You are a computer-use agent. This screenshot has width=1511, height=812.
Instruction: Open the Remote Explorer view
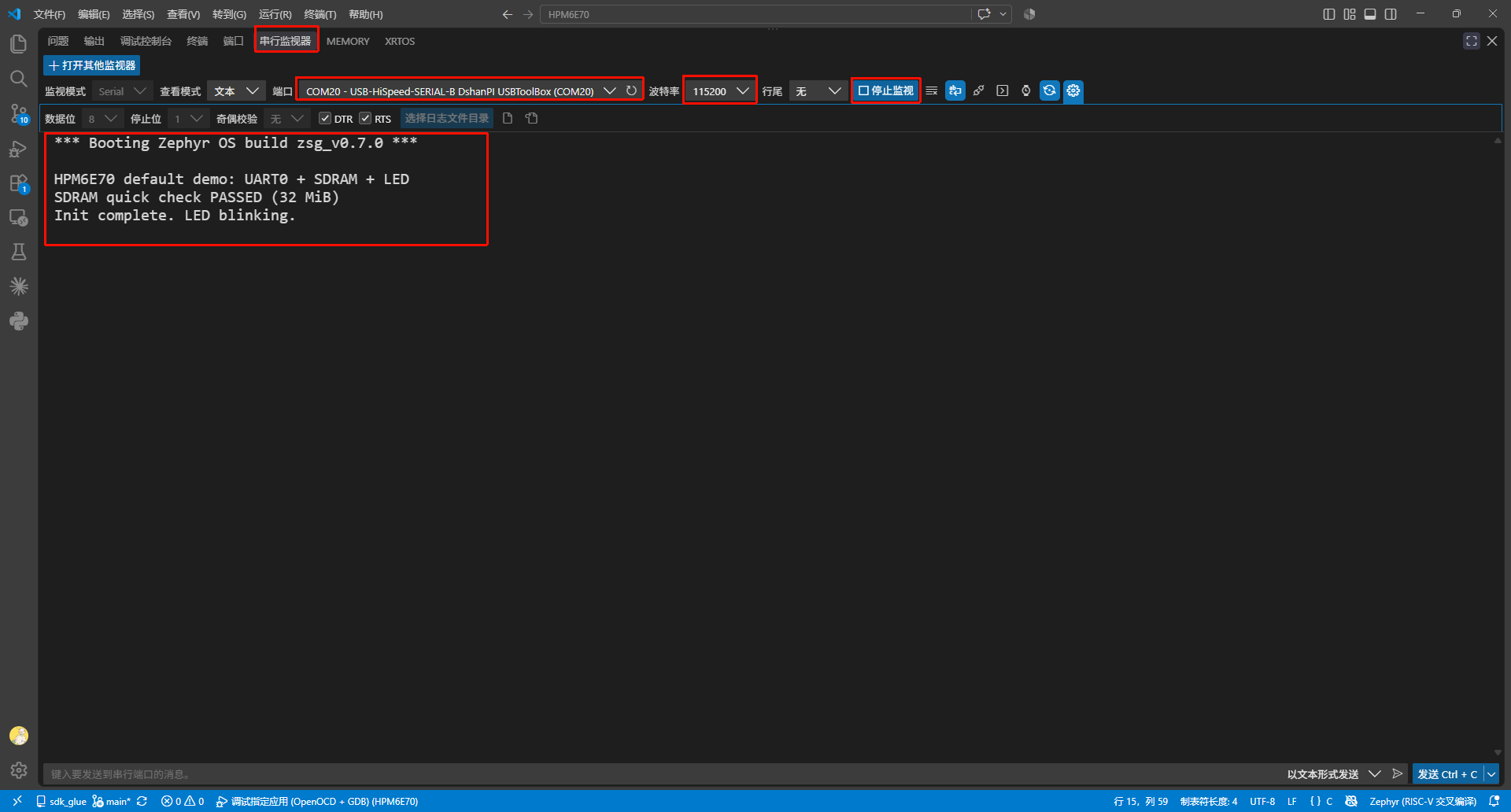pos(19,218)
